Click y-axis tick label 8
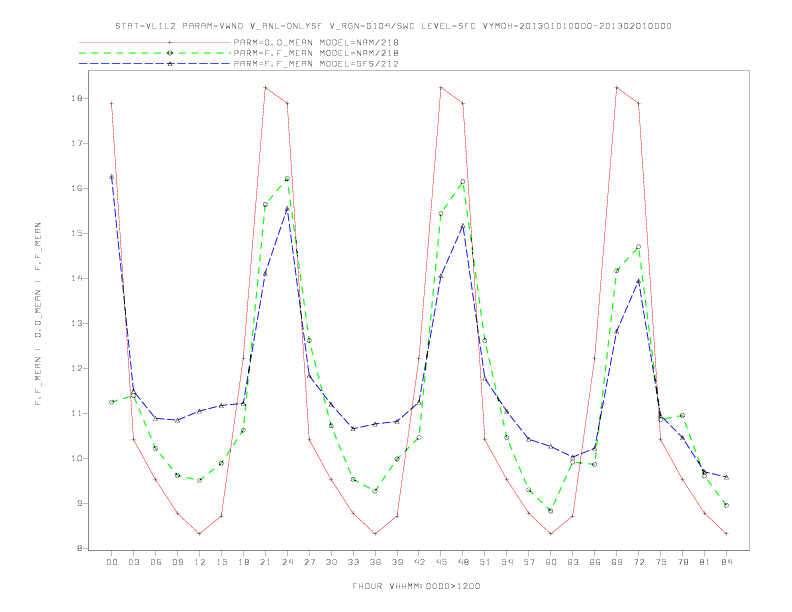 coord(79,548)
